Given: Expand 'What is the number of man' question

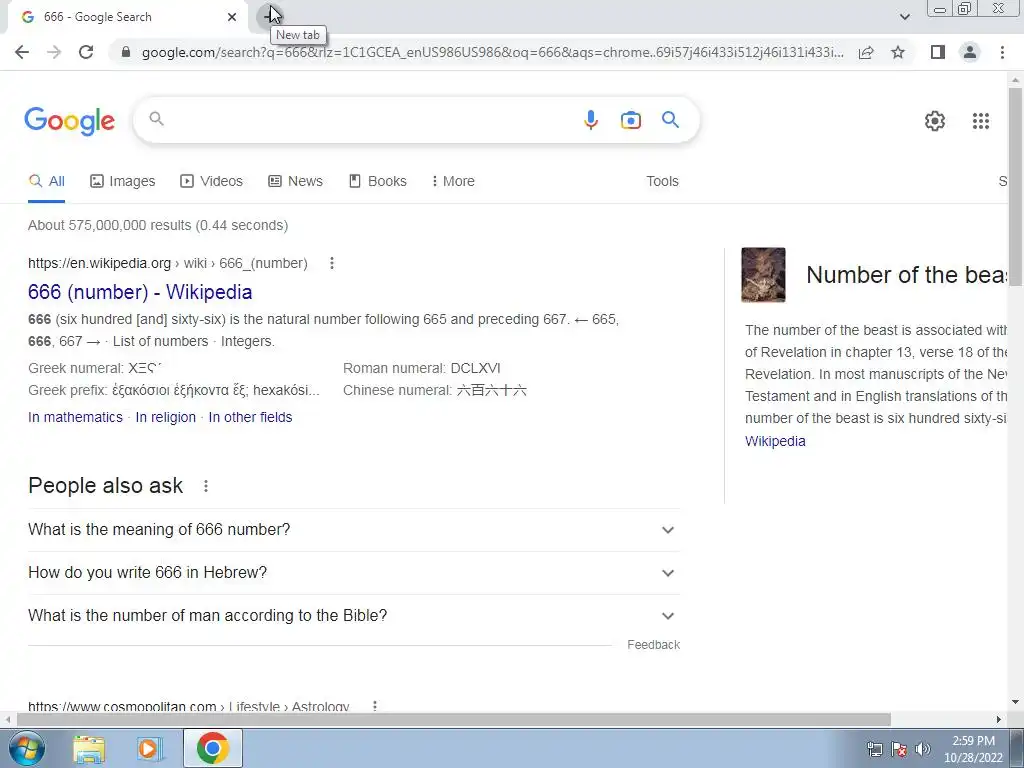Looking at the screenshot, I should point(353,616).
